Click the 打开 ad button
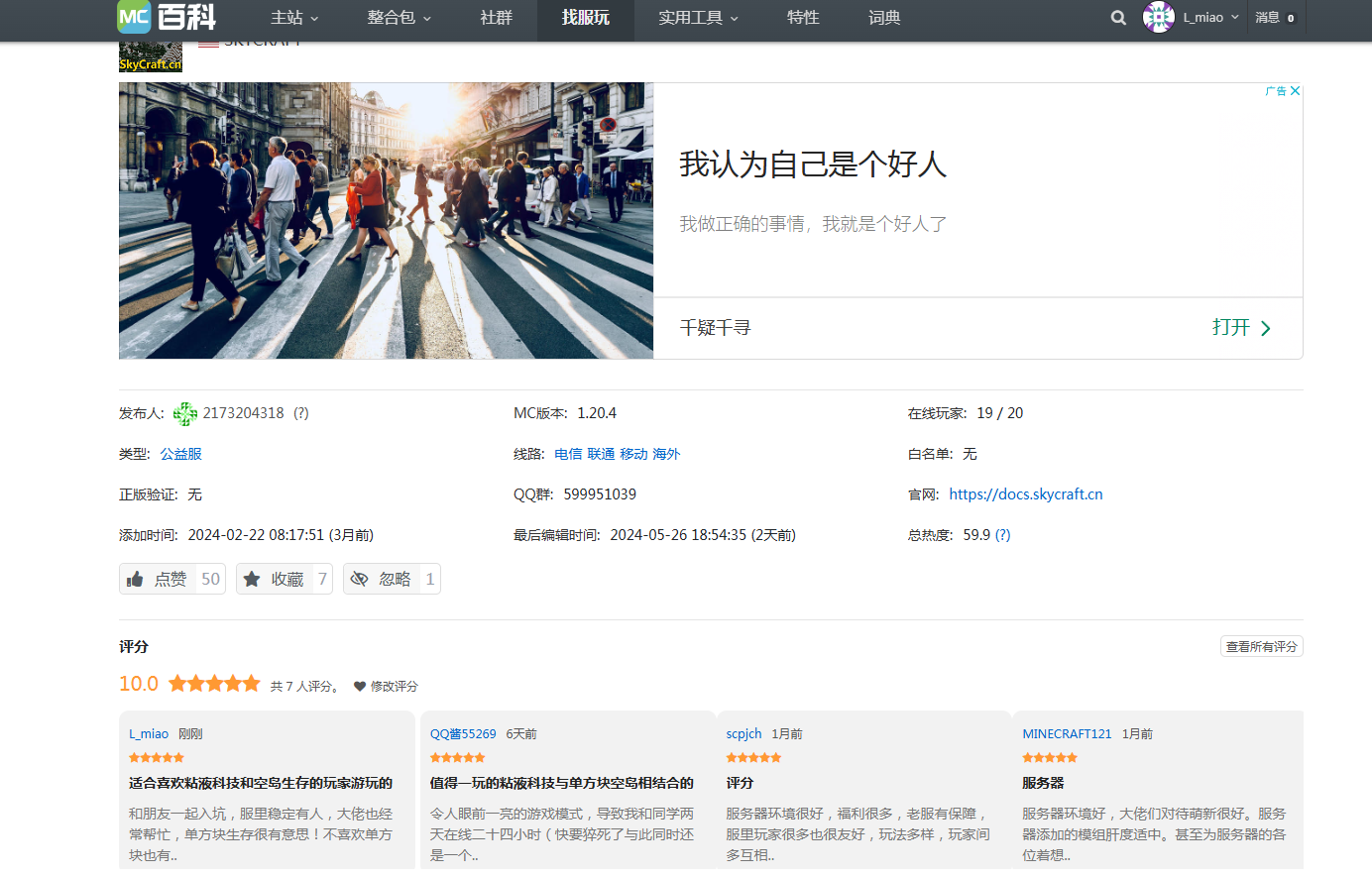Screen dimensions: 1372x876 [1231, 327]
